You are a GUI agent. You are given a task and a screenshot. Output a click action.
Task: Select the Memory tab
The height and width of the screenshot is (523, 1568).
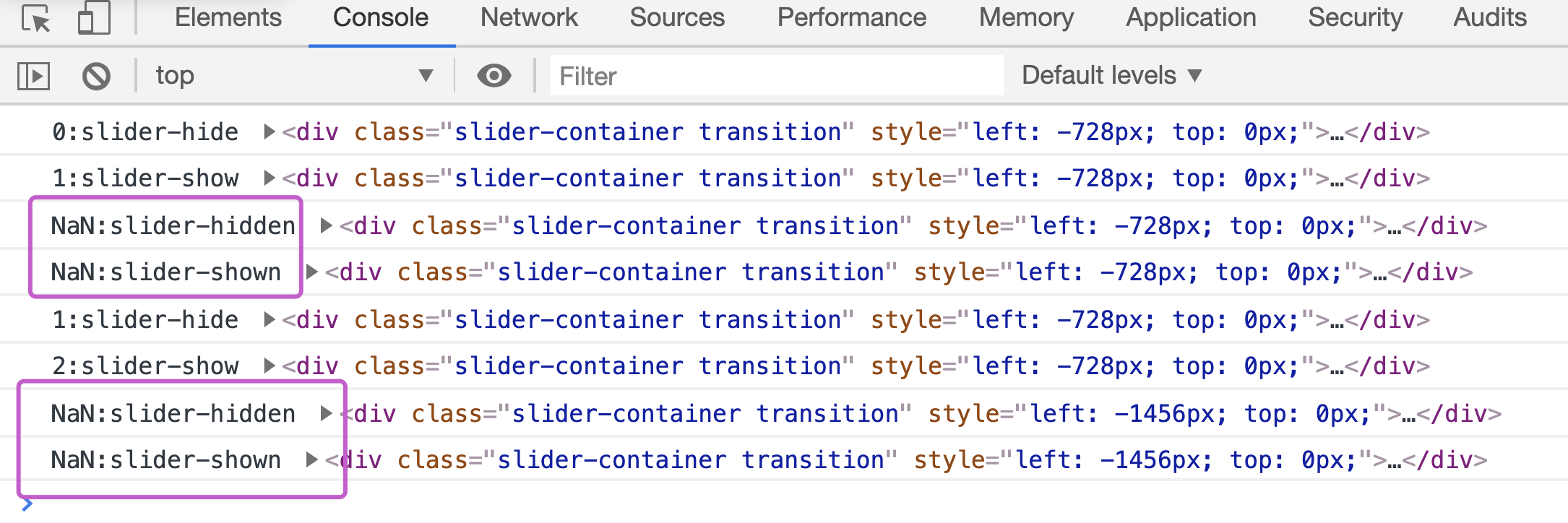pos(1026,17)
